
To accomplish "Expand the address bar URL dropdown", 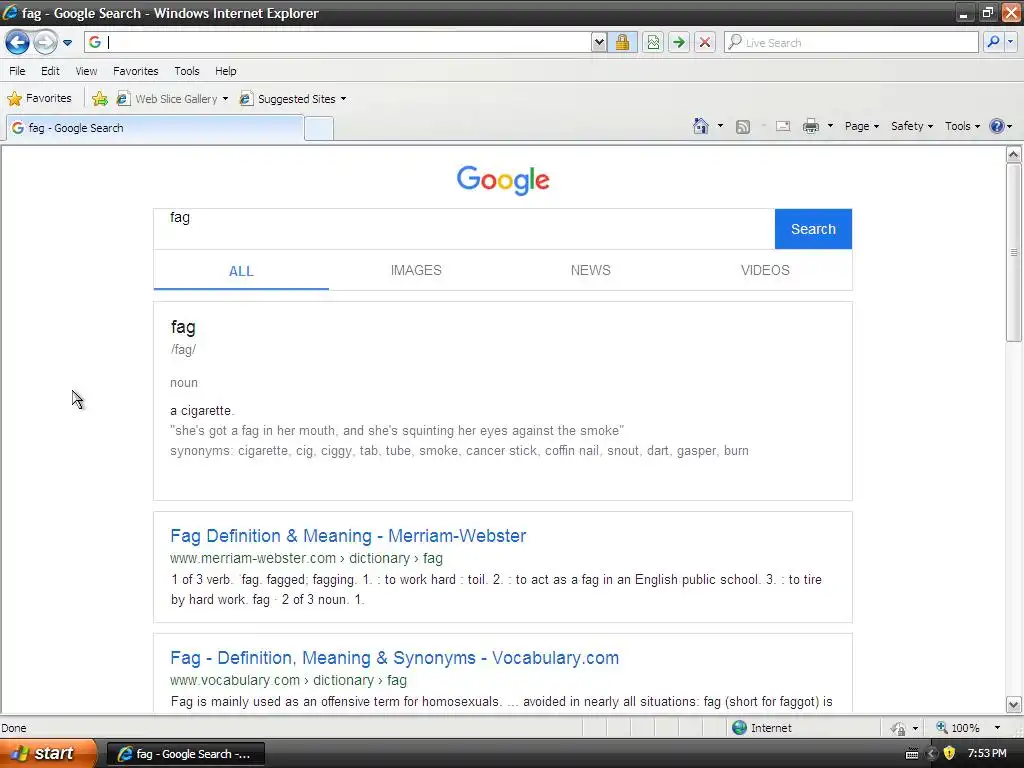I will [x=599, y=42].
